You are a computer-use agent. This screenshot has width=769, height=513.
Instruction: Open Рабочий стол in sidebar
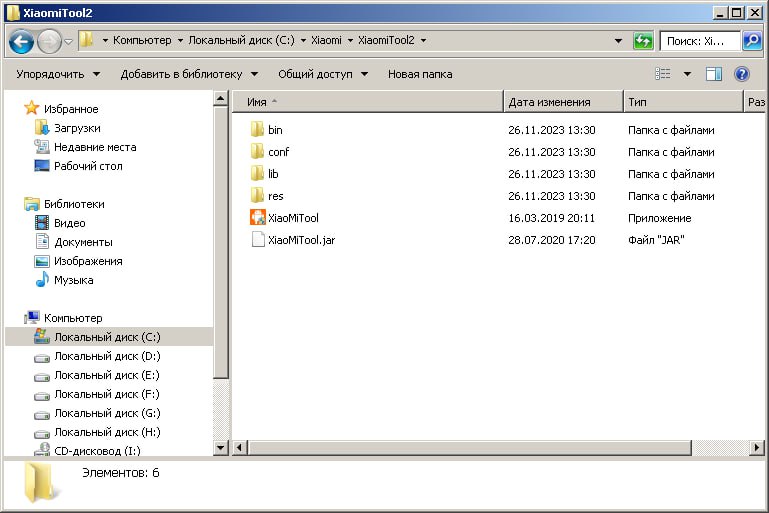click(87, 166)
